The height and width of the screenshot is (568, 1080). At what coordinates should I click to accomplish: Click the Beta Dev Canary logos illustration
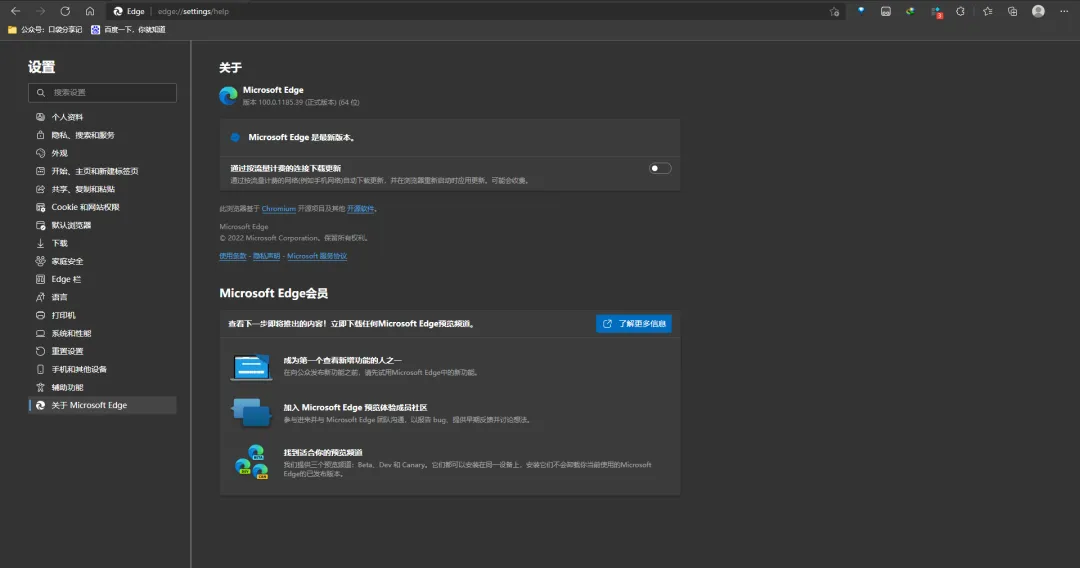pos(251,462)
